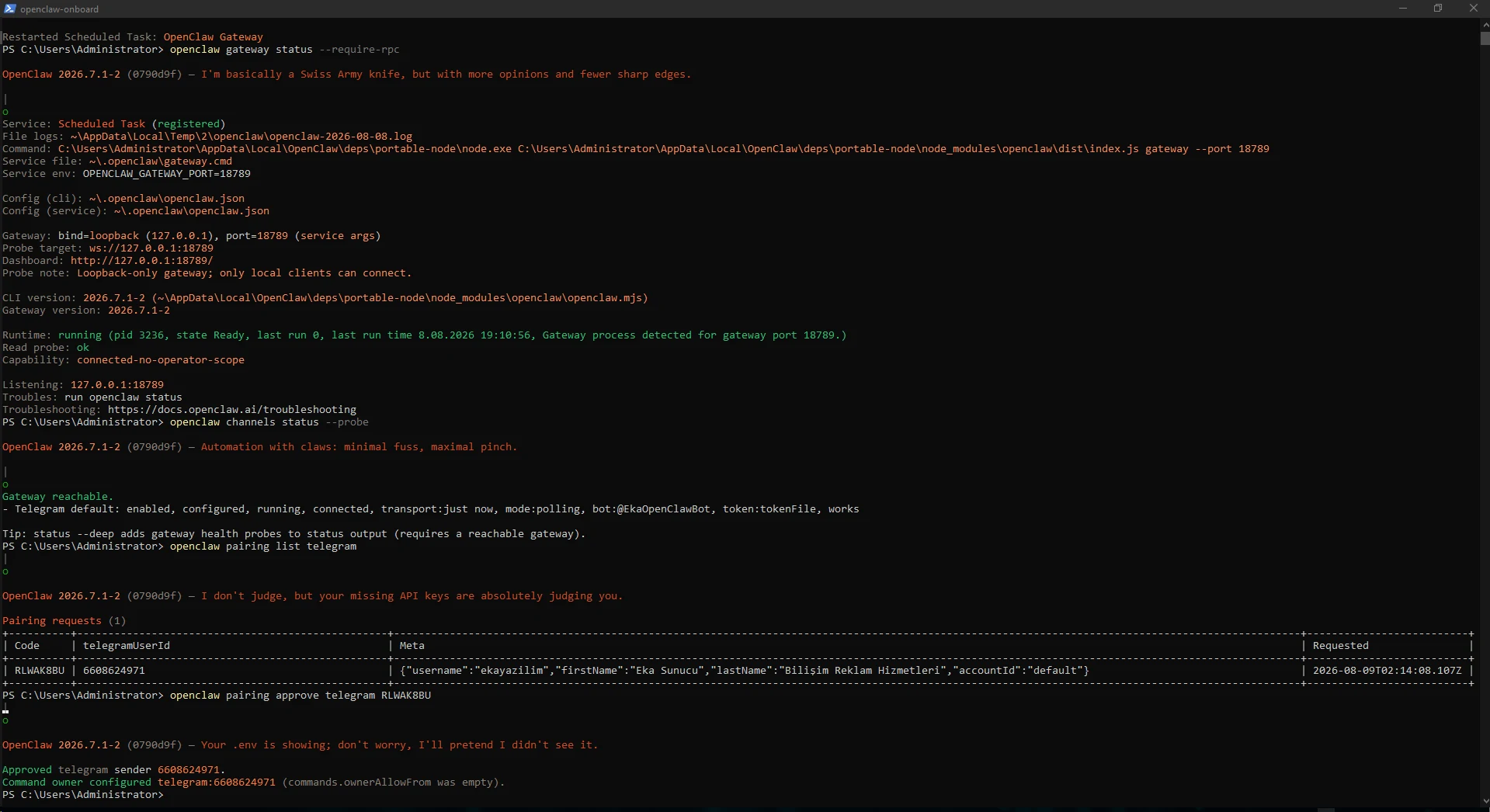This screenshot has width=1490, height=812.
Task: Click OPENCLAW_GATEWAY_PORT=18789 value
Action: click(167, 174)
